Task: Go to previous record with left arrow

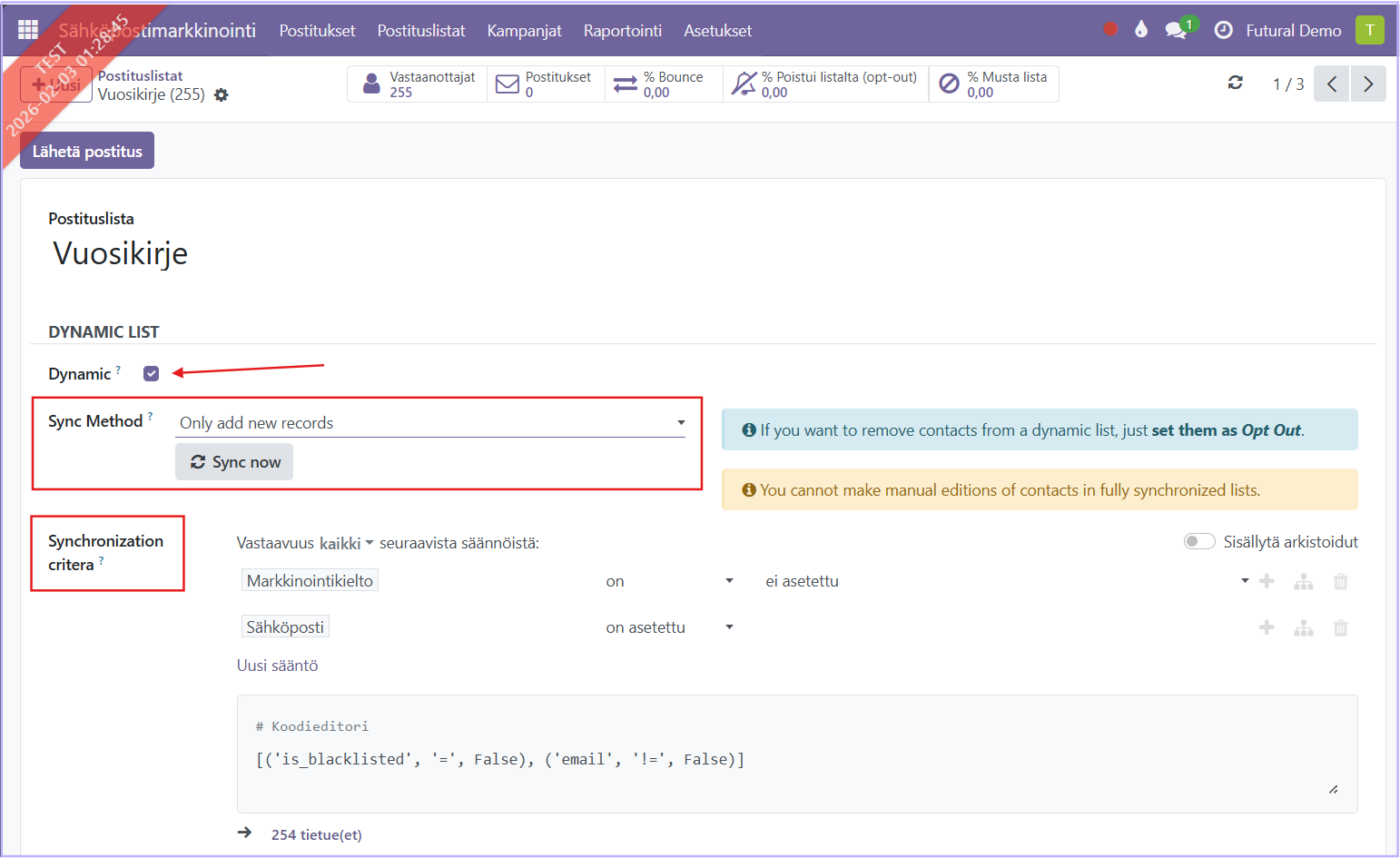Action: pos(1331,84)
